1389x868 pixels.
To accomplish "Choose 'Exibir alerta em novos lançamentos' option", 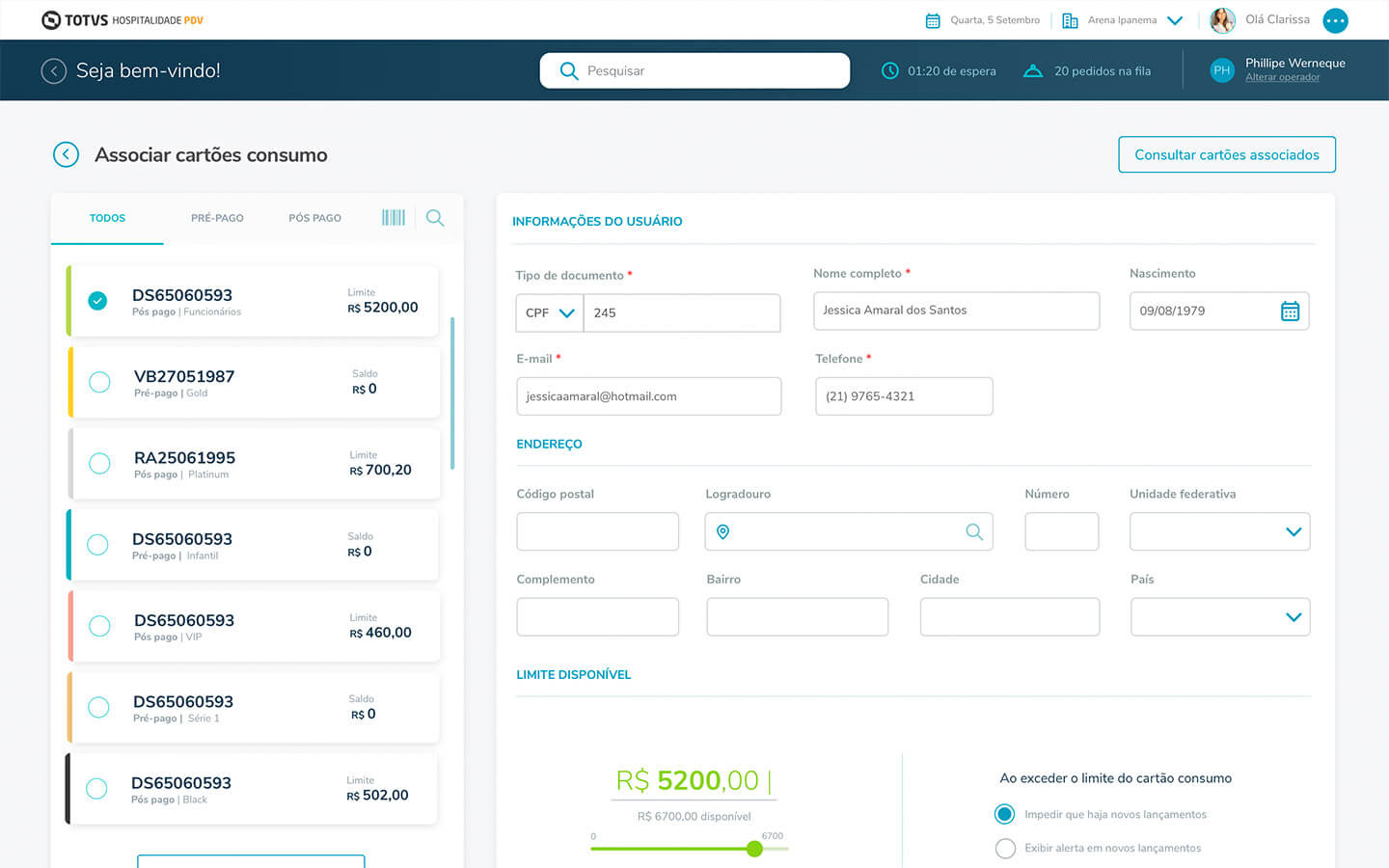I will (x=1005, y=849).
